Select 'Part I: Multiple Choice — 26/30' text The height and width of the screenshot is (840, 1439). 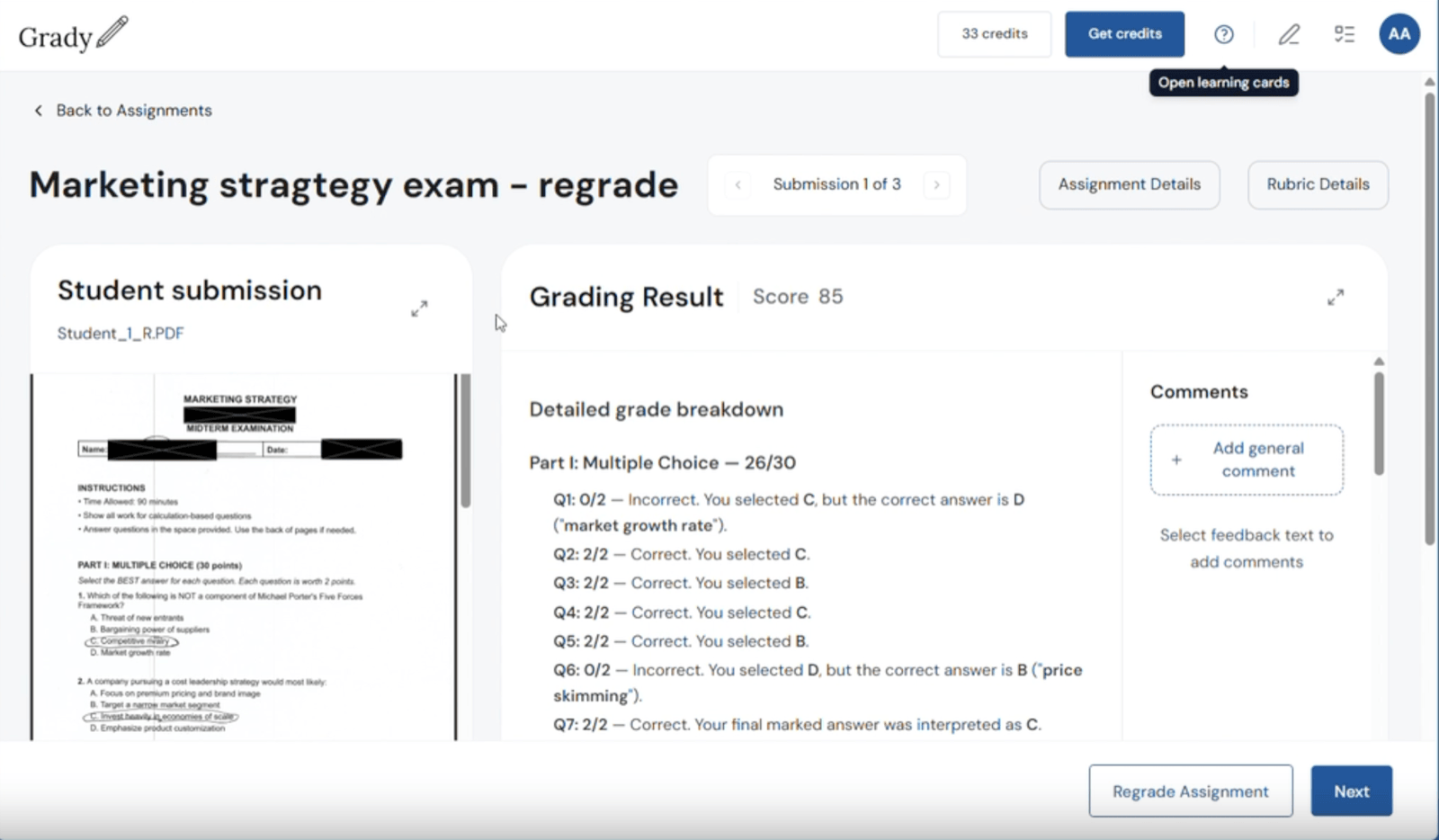[x=663, y=463]
